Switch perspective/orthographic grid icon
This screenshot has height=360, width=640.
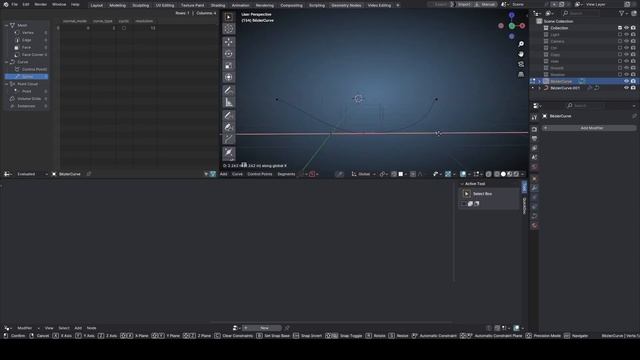point(521,74)
